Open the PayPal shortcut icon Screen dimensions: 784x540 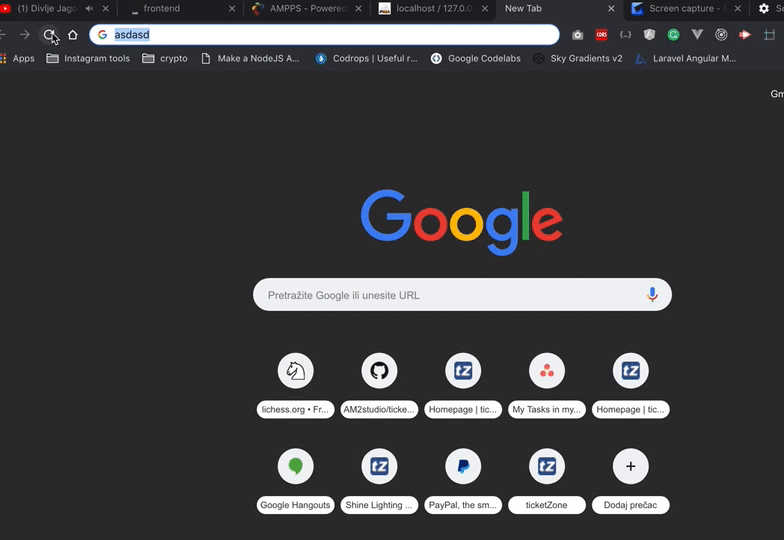point(463,466)
